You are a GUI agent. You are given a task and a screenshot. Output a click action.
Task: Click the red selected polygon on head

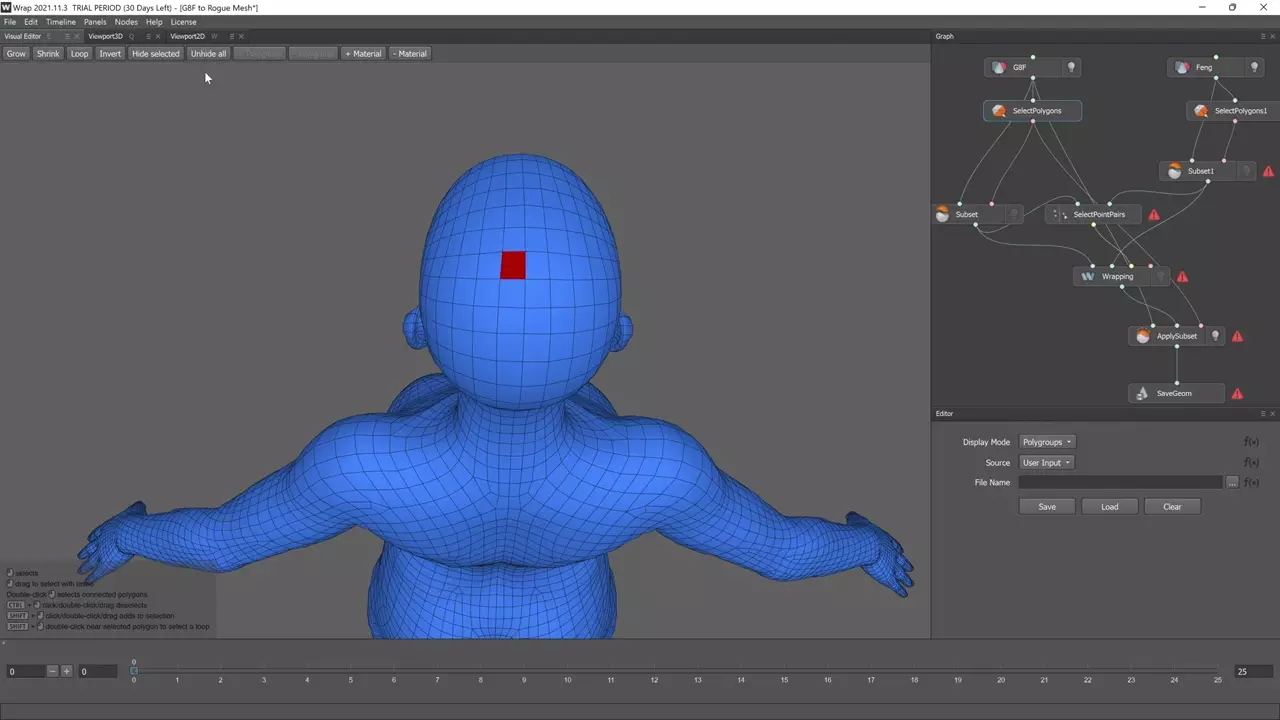[513, 265]
